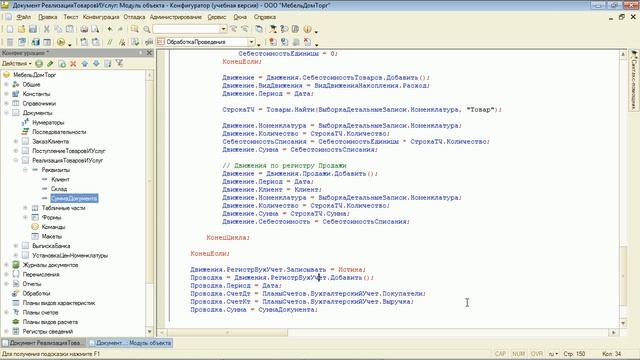Switch to the Модуль объекта window tab

[131, 343]
